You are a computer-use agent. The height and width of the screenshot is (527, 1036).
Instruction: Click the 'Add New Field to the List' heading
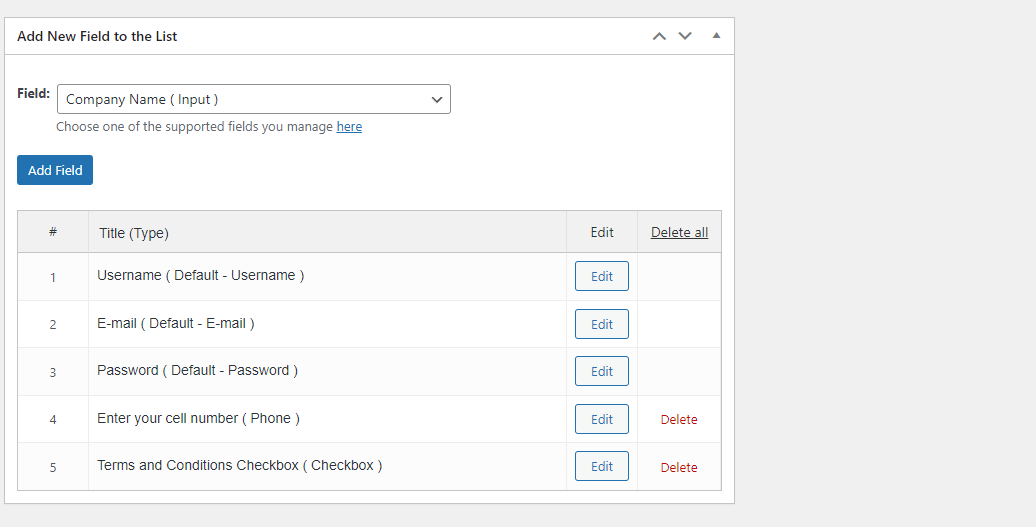coord(97,36)
